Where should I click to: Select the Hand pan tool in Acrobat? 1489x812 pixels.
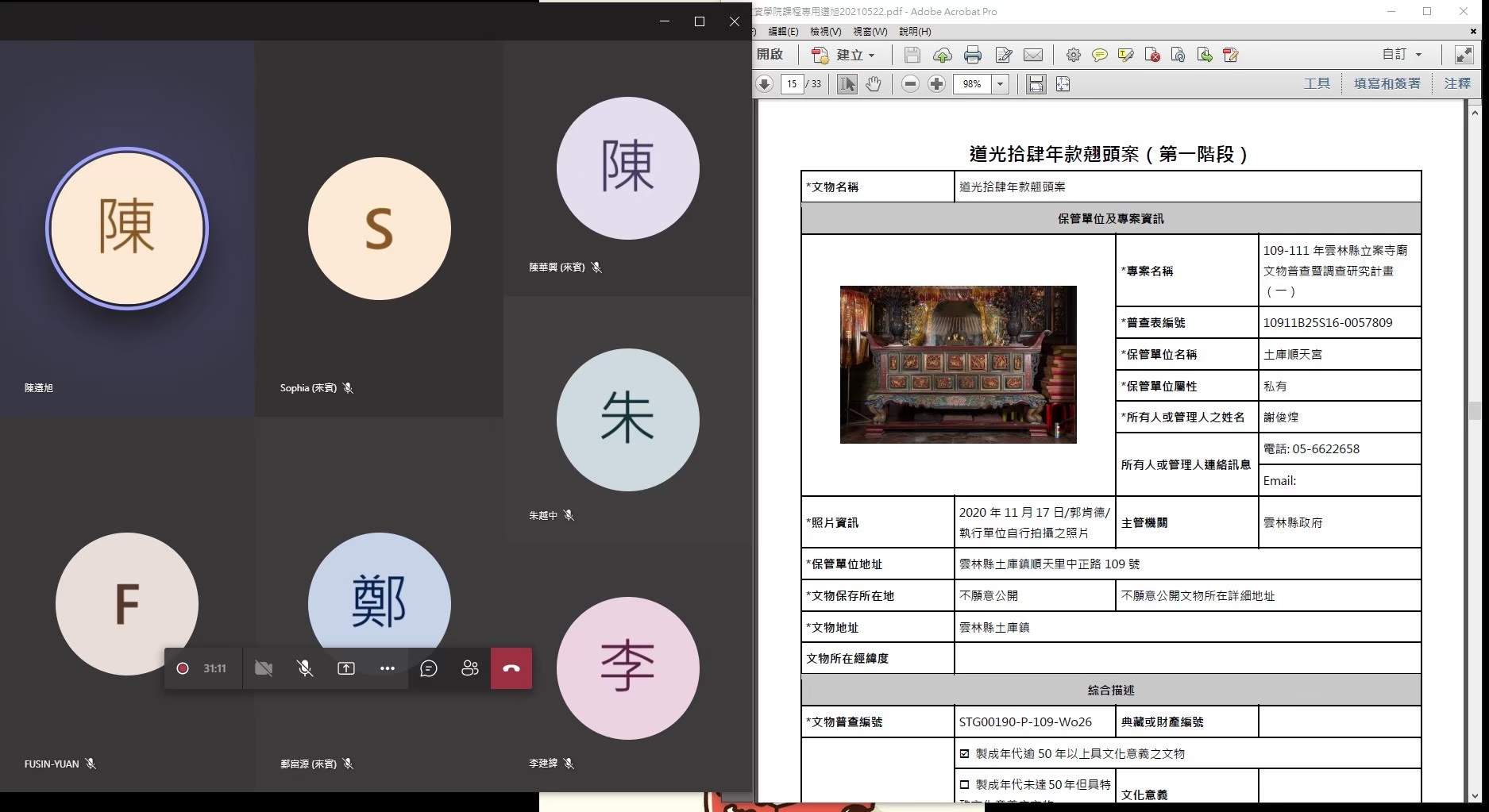(874, 84)
